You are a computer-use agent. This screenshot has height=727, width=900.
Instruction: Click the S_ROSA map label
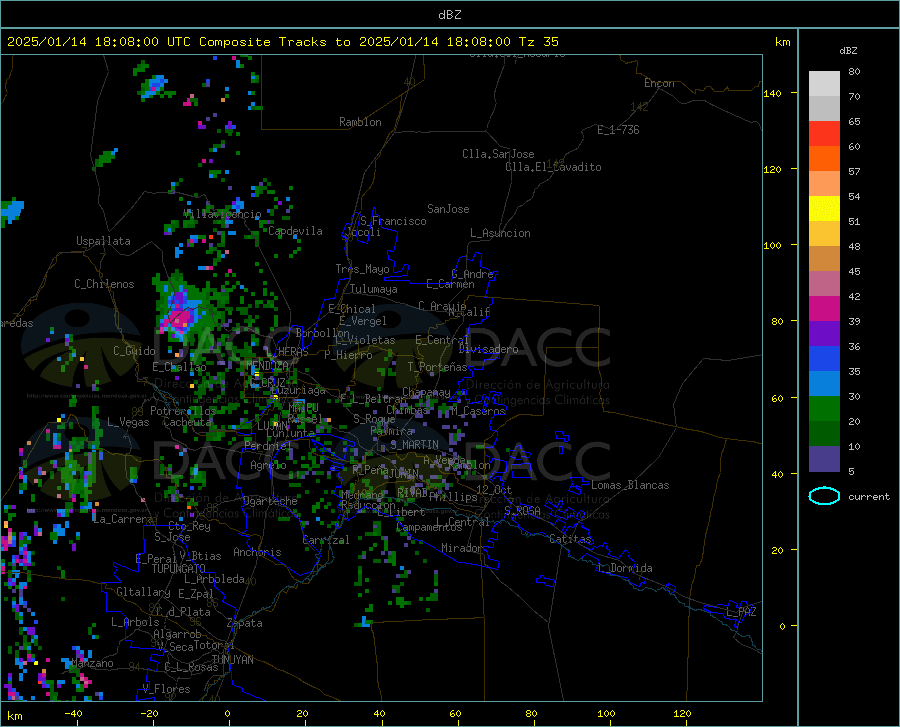(522, 510)
